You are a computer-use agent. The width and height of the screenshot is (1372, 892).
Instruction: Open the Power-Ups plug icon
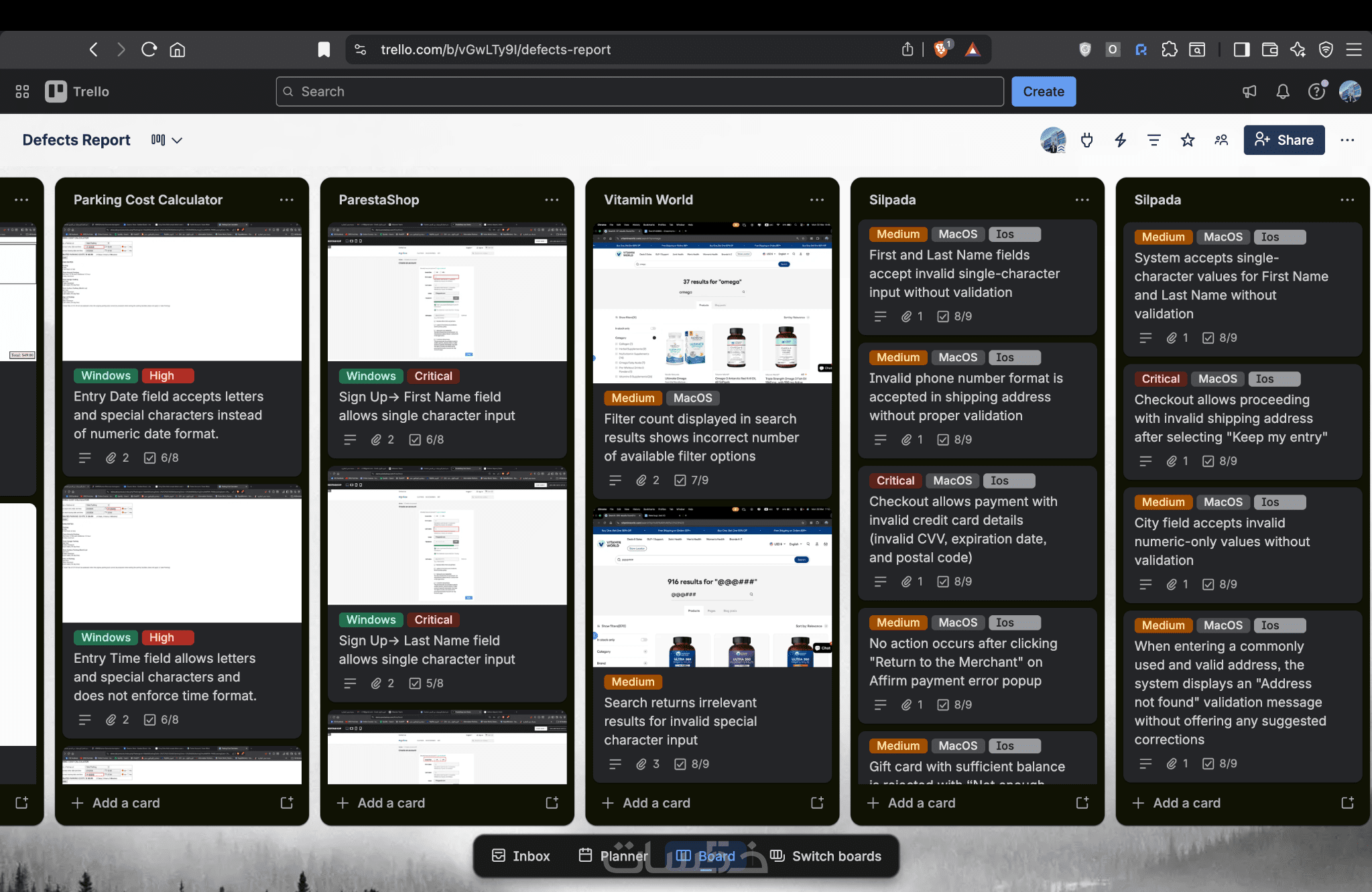[1086, 140]
